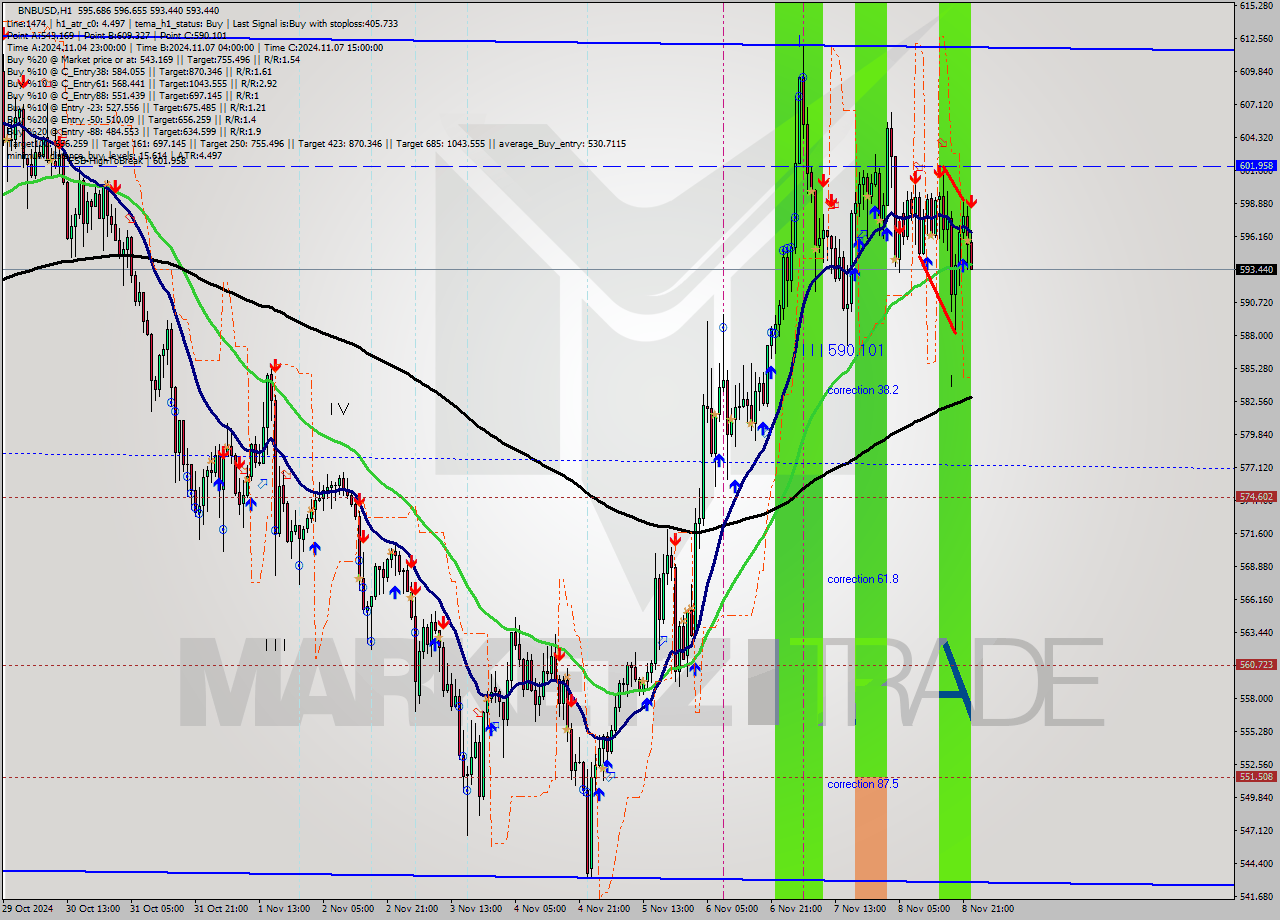Viewport: 1280px width, 920px height.
Task: Click the 609.840 price axis value
Action: (1256, 72)
